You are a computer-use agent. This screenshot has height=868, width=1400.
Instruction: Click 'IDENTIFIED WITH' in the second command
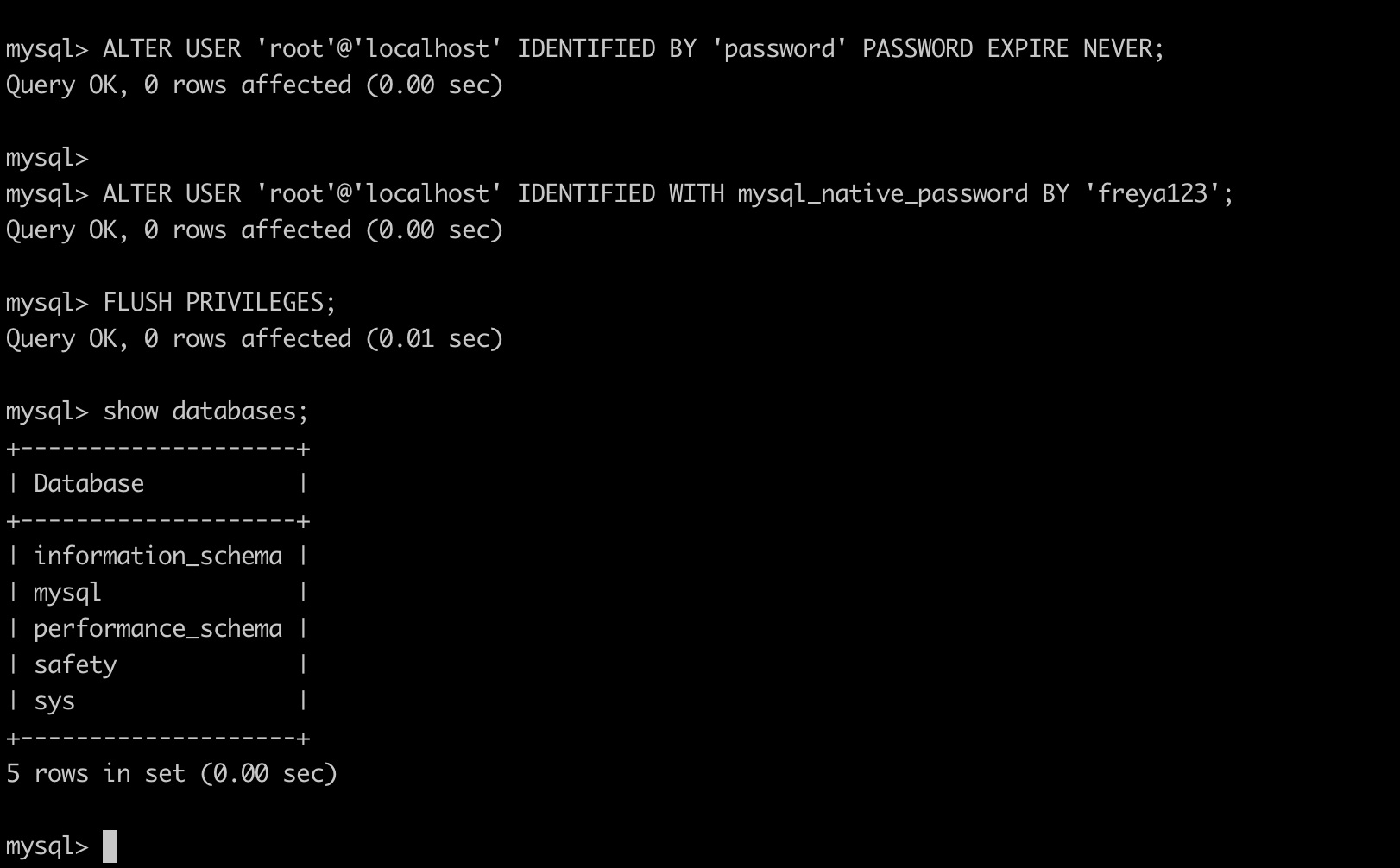(621, 193)
